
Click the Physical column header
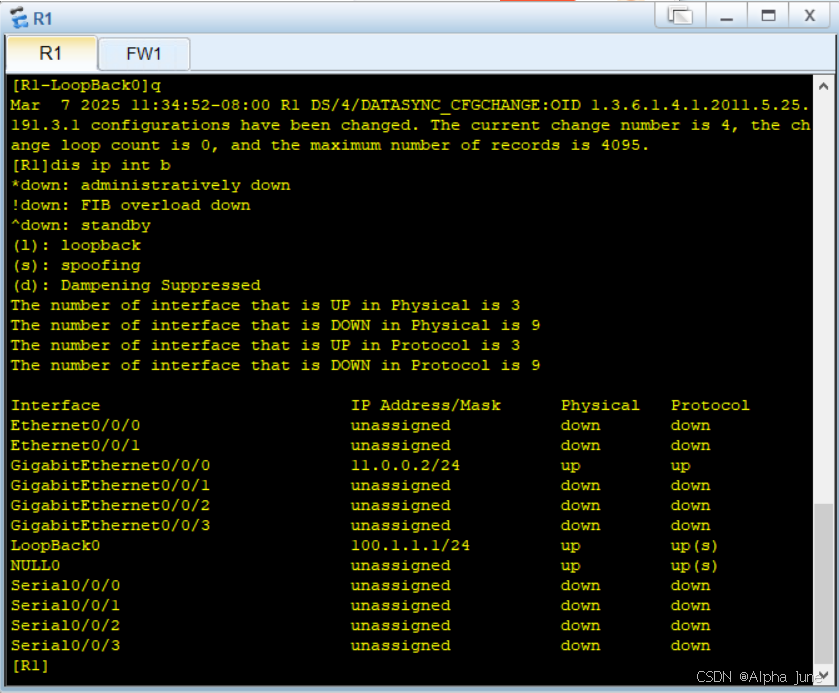pyautogui.click(x=600, y=405)
